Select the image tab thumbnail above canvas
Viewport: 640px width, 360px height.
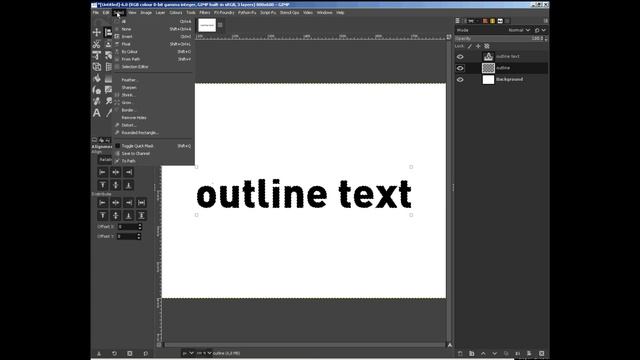207,25
